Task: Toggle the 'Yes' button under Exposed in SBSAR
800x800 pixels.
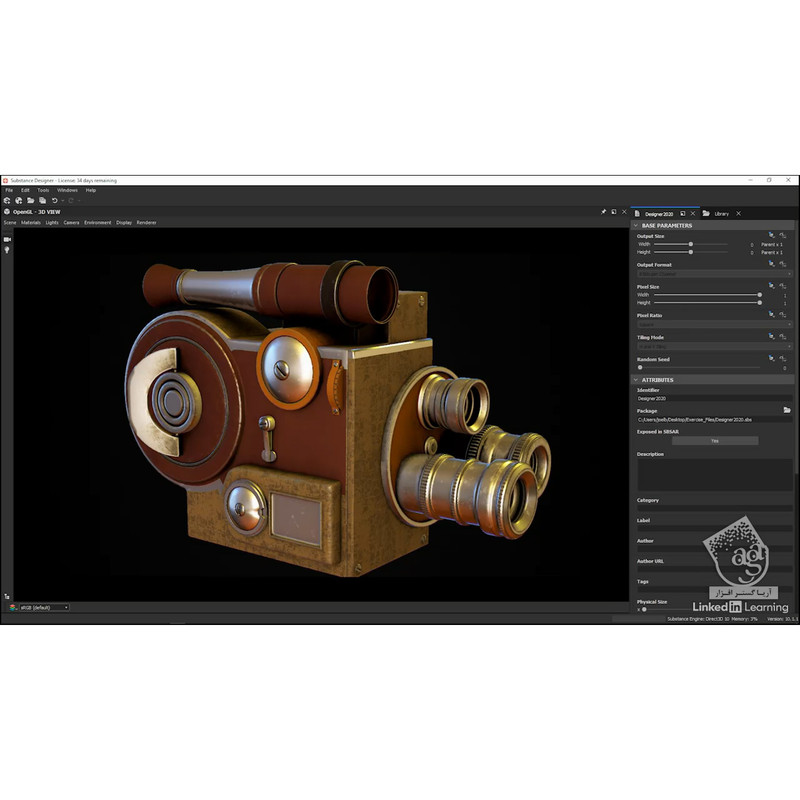Action: point(714,440)
